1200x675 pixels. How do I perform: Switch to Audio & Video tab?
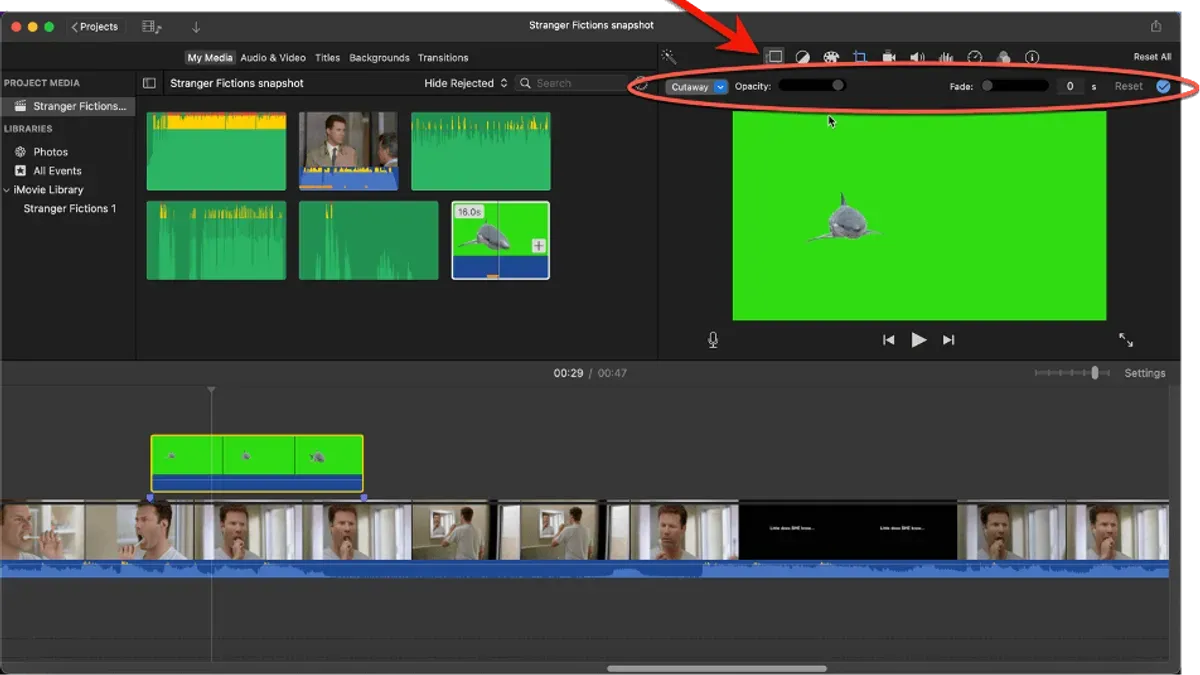tap(273, 58)
